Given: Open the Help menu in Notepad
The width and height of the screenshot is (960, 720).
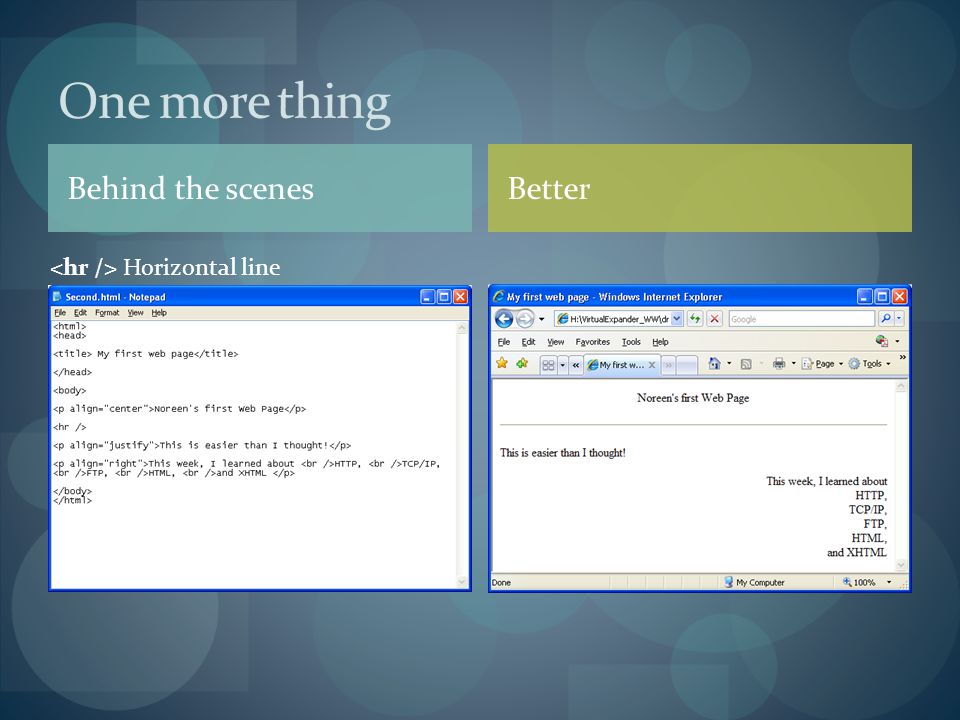Looking at the screenshot, I should (x=159, y=313).
